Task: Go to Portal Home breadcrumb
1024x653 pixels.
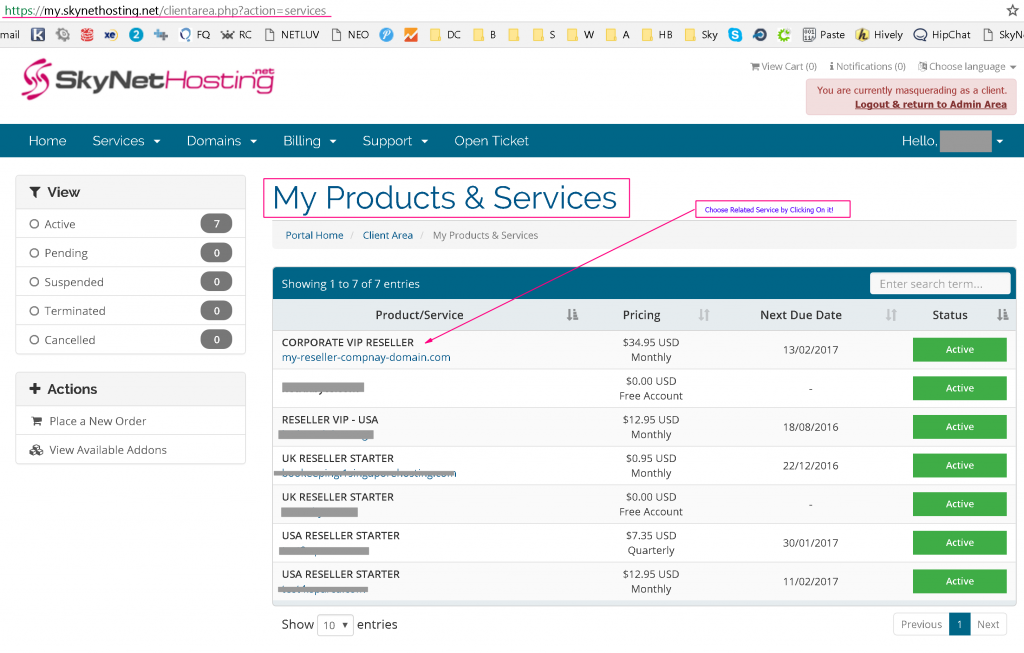Action: (314, 235)
